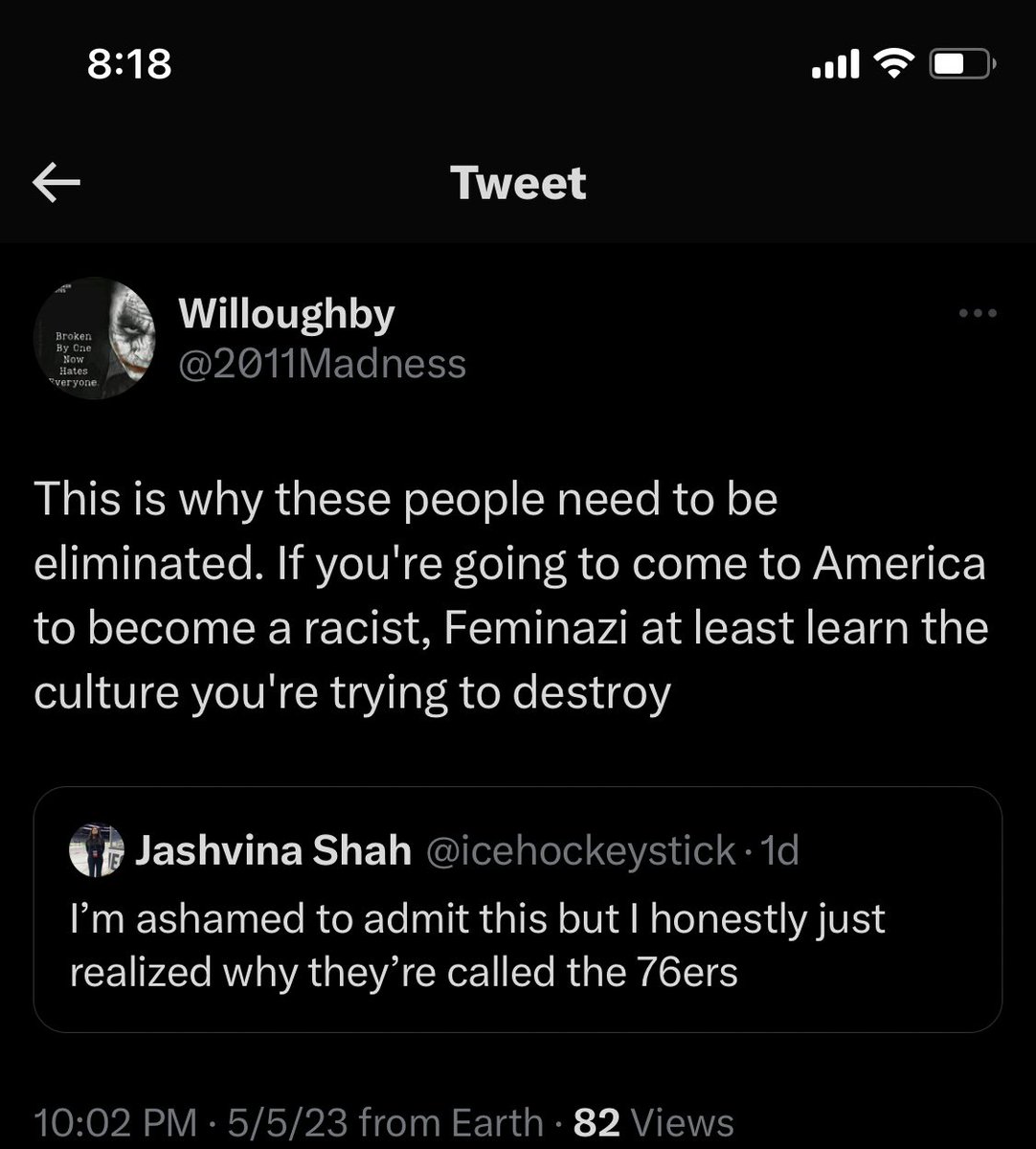Screen dimensions: 1036x1149
Task: Open Willoughby's profile via display name
Action: tap(284, 312)
